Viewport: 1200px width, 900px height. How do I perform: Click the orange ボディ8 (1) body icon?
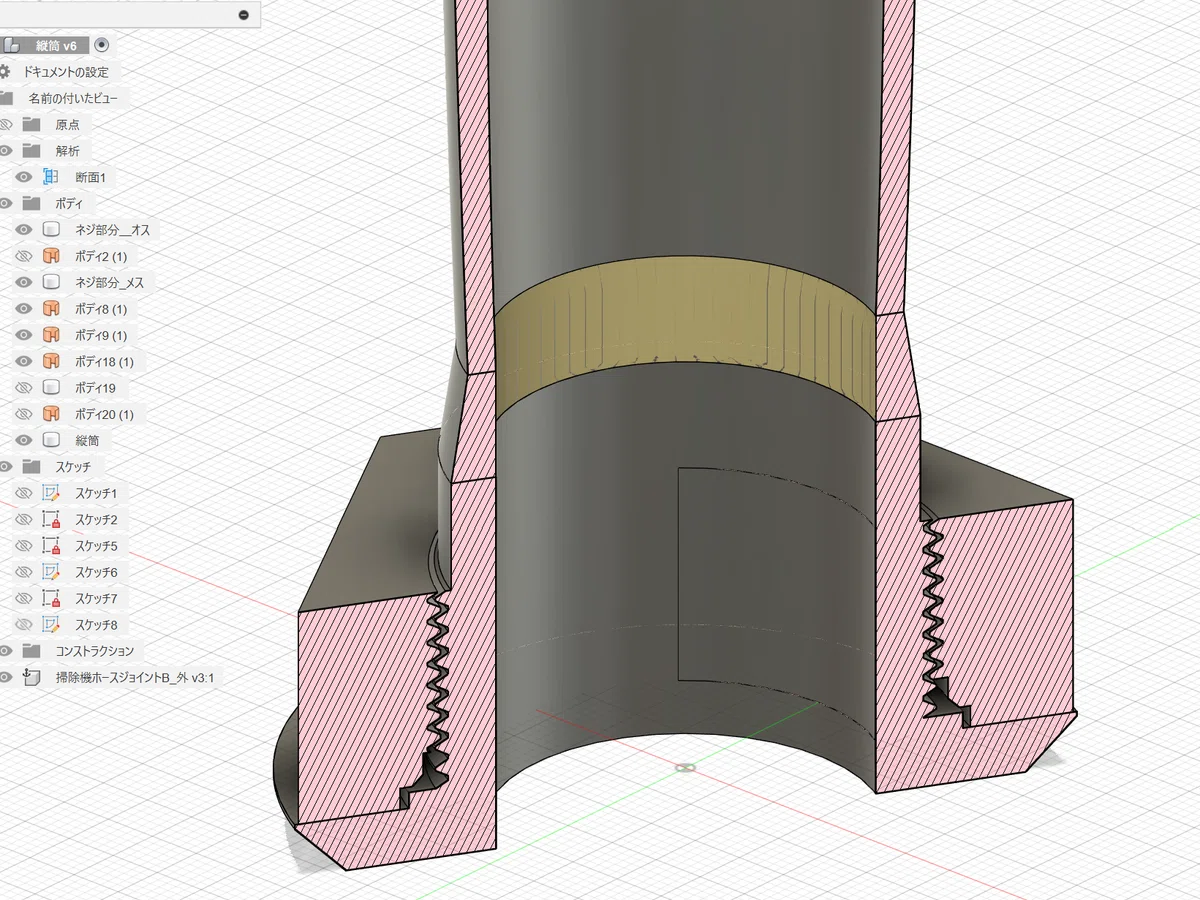click(51, 308)
